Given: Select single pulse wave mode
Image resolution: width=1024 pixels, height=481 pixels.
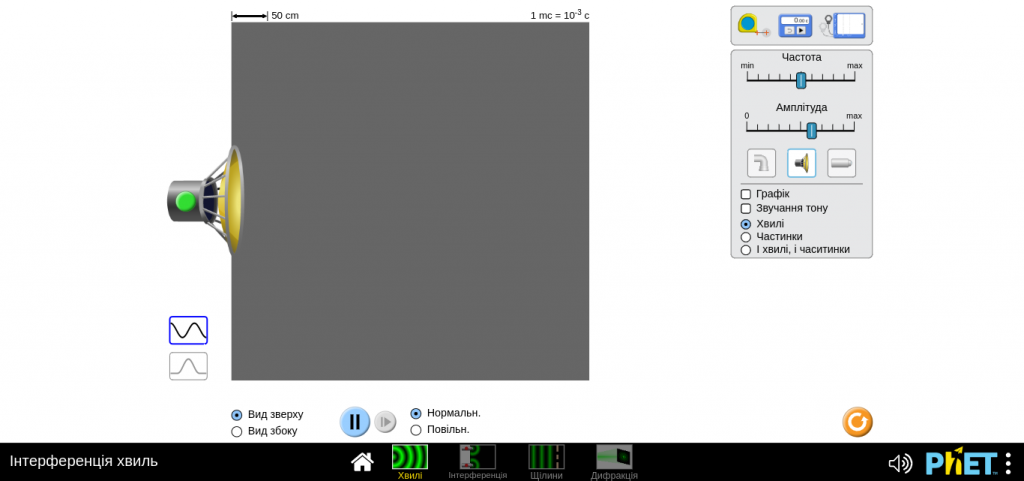Looking at the screenshot, I should [x=188, y=366].
